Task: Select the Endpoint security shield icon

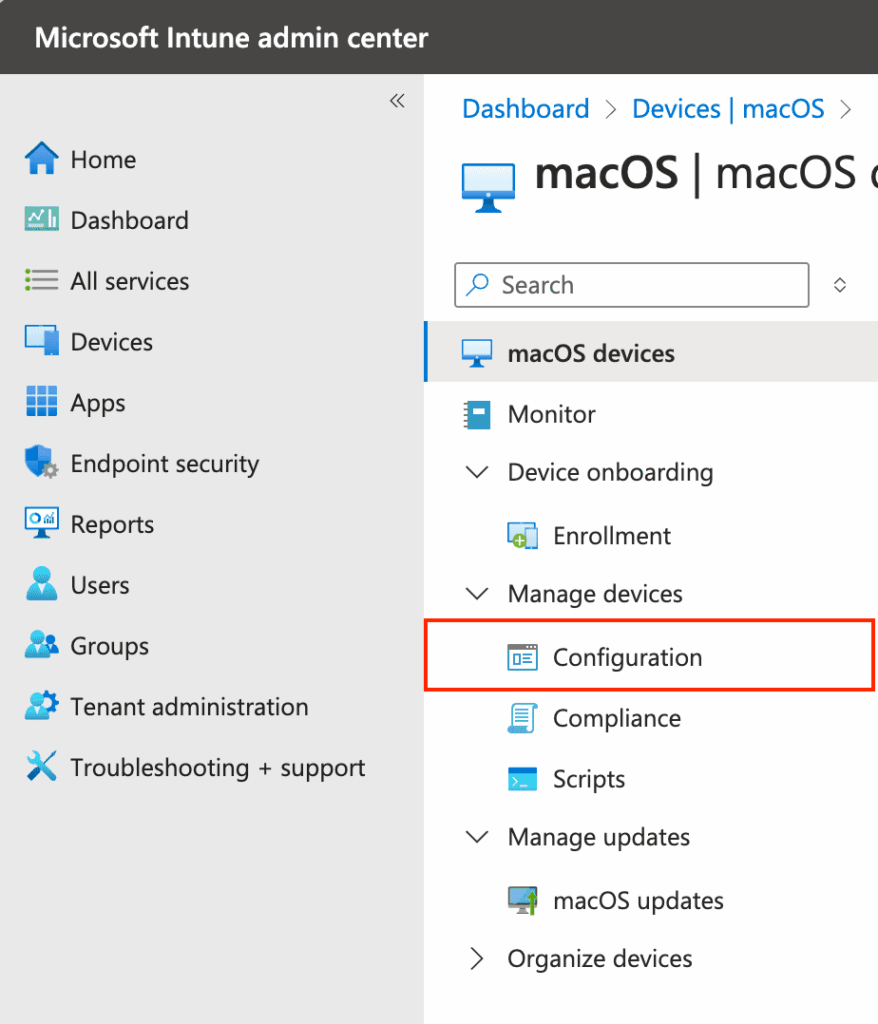Action: [x=41, y=464]
